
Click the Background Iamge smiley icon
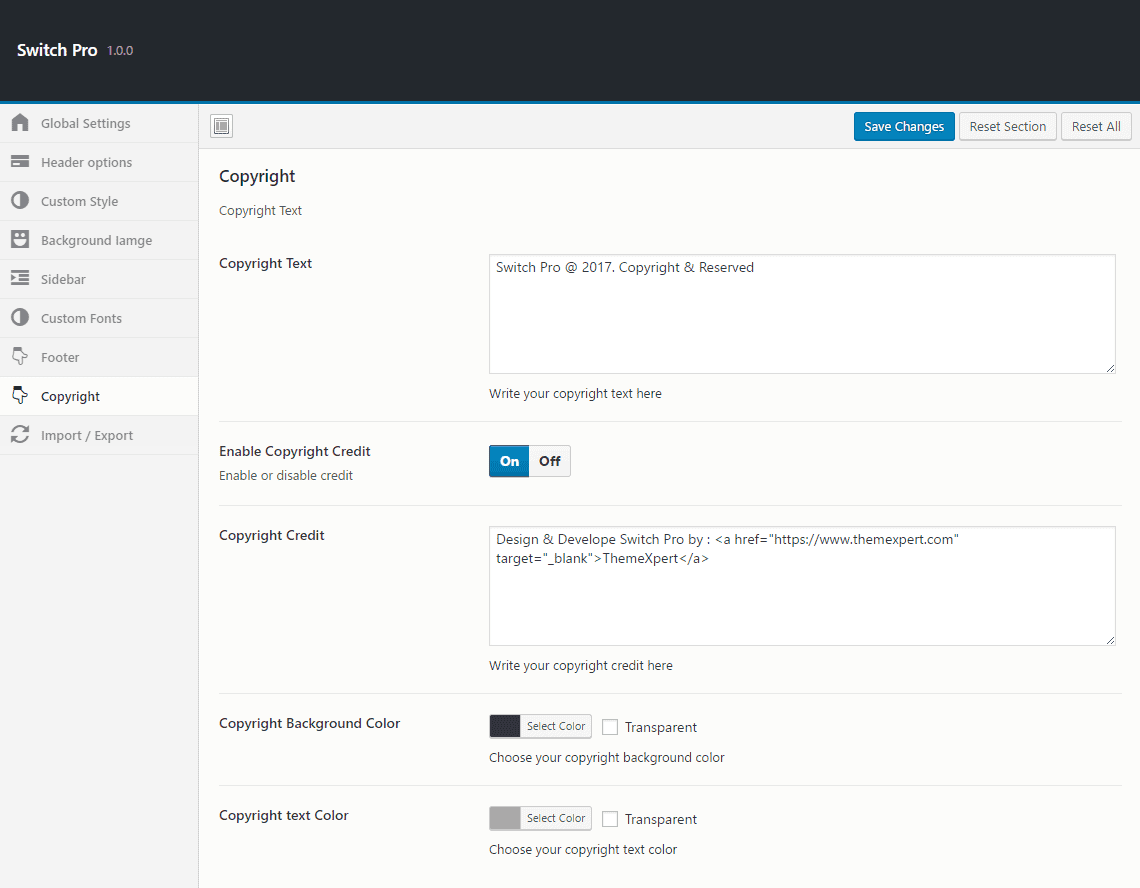pos(20,240)
